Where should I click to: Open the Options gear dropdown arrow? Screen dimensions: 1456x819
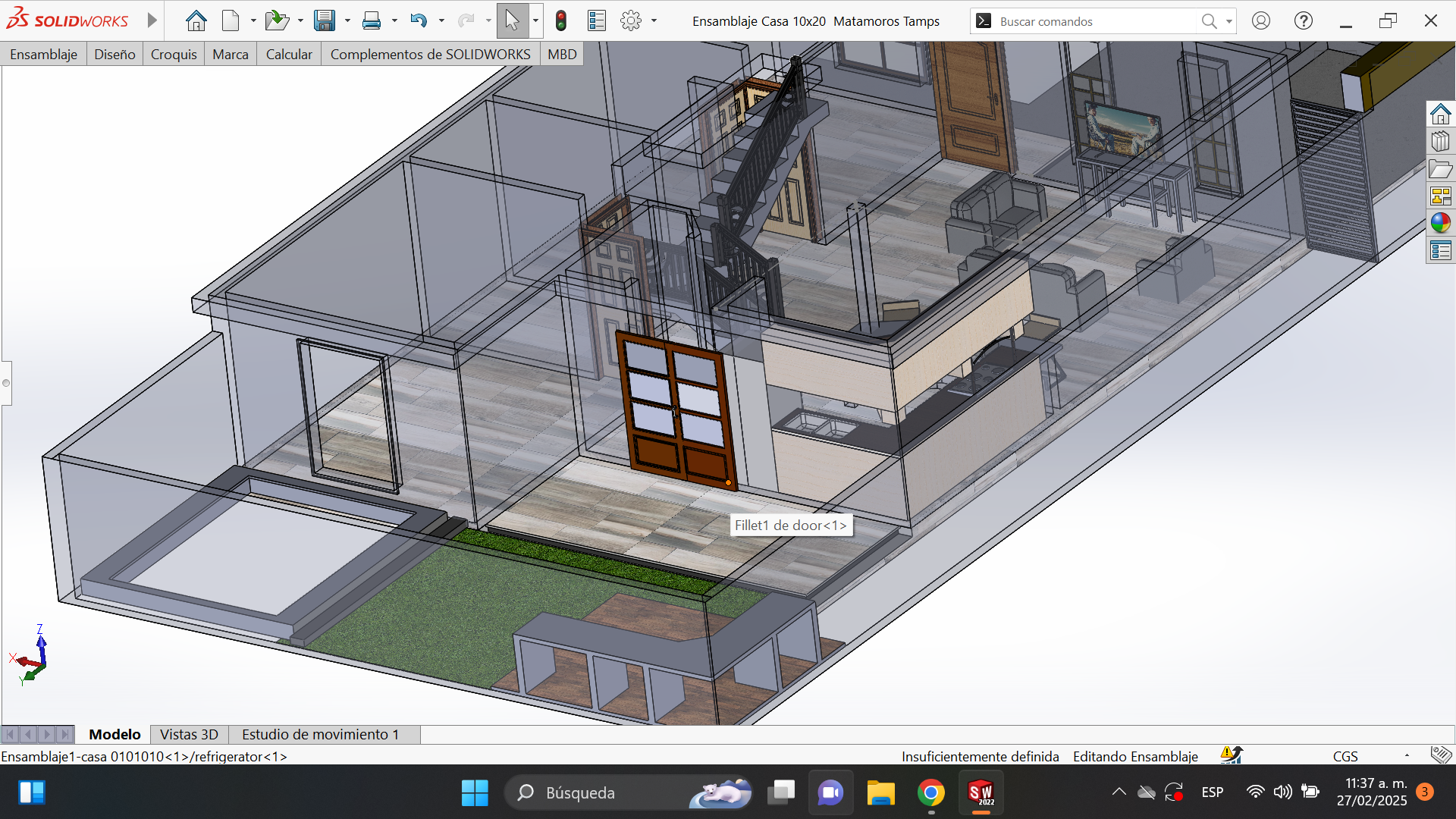[654, 20]
